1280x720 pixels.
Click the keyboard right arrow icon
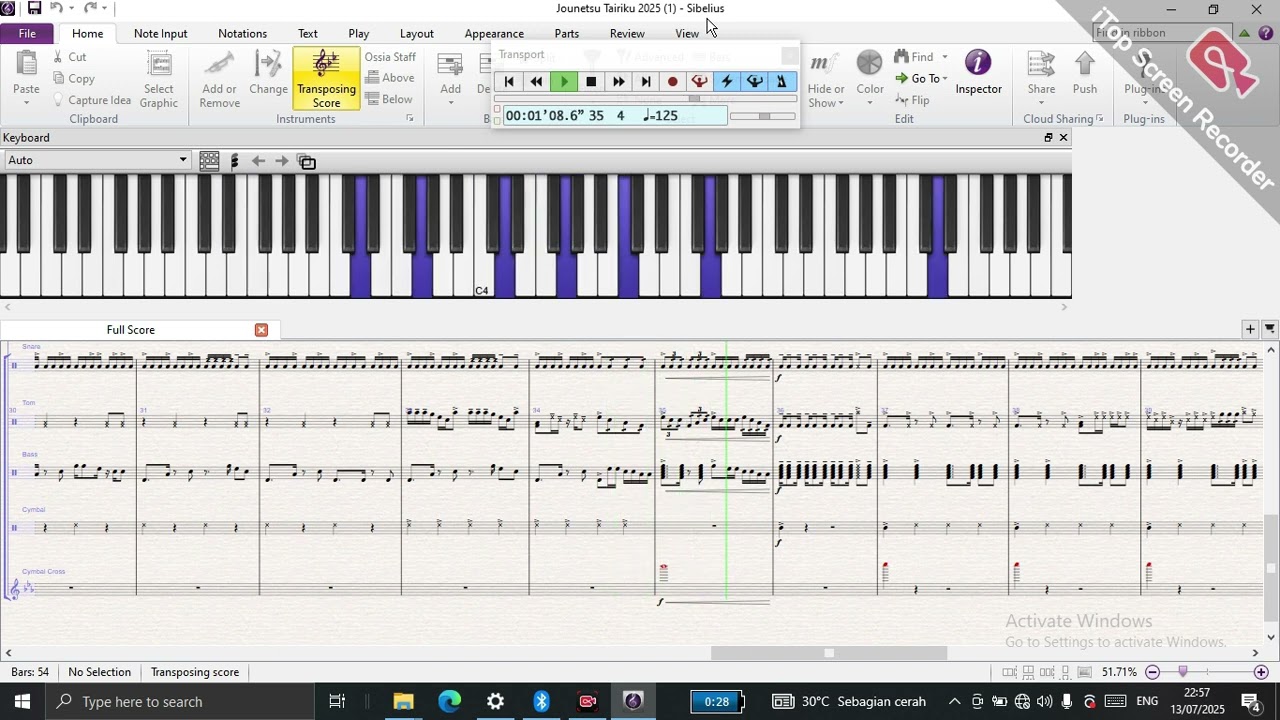(282, 161)
